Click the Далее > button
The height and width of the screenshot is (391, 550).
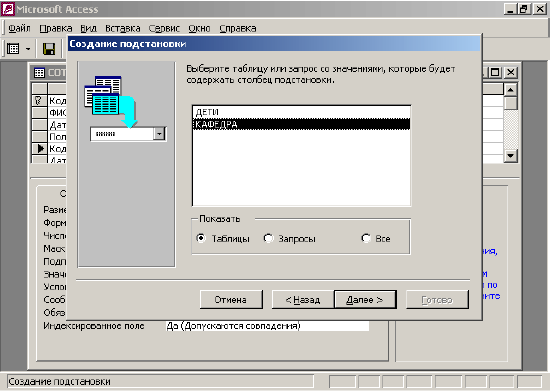coord(365,299)
